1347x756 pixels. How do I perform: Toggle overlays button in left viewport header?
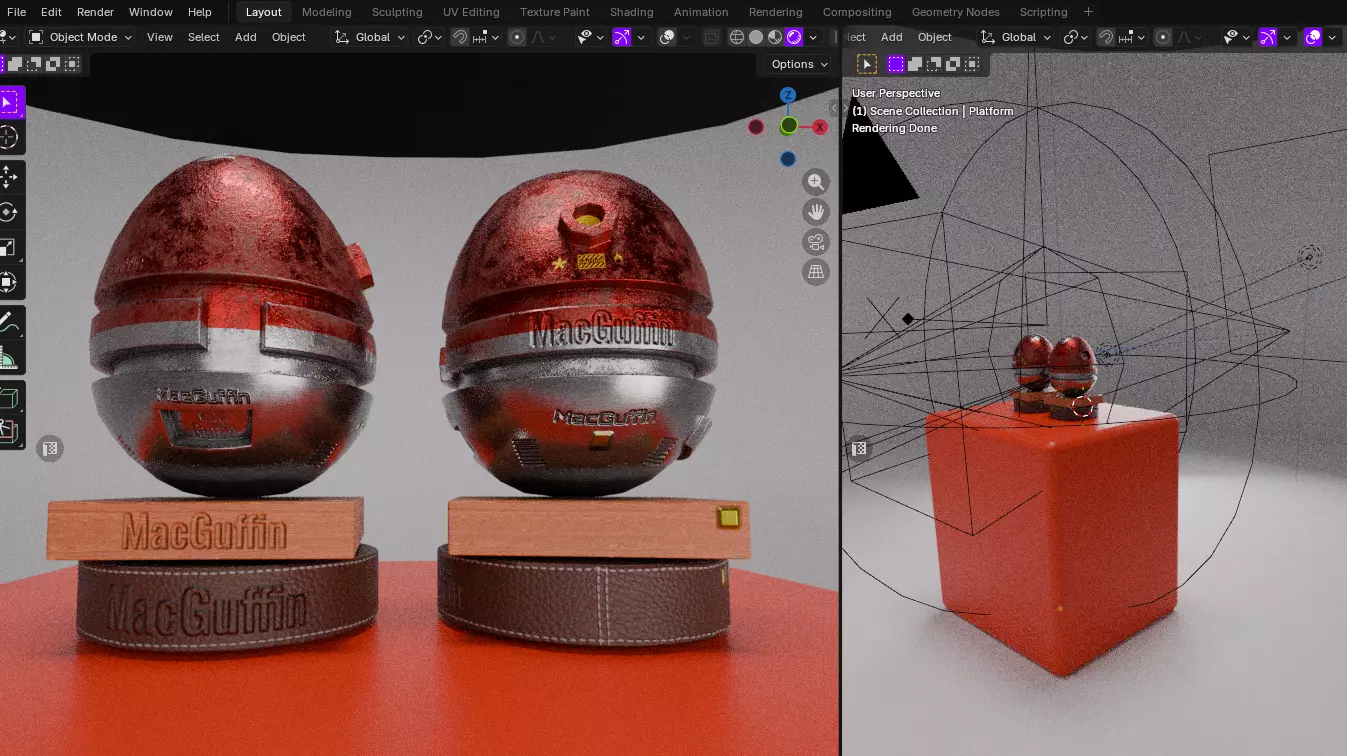click(x=667, y=37)
